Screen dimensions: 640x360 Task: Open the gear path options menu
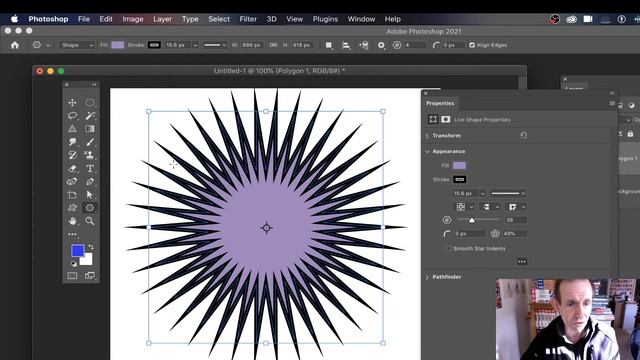pyautogui.click(x=381, y=45)
